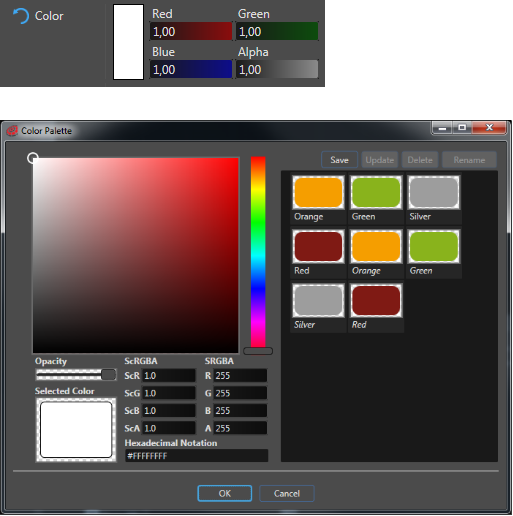Click the white color preview swatch beside Red
Screen dimensions: 513x516
click(x=128, y=42)
